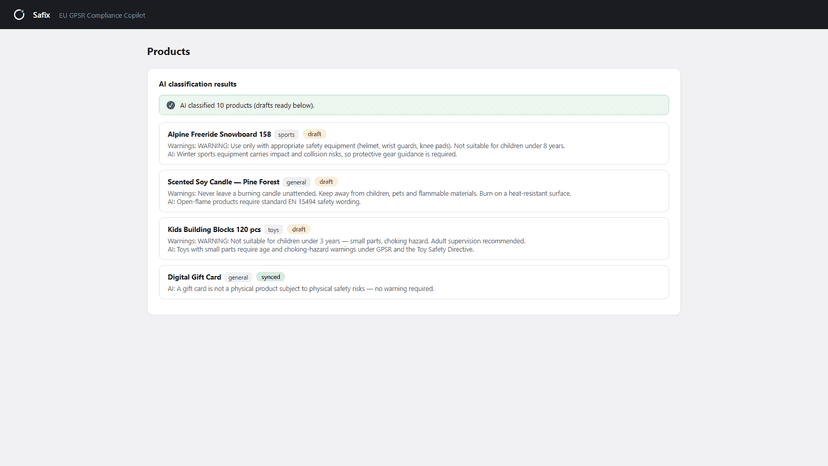828x466 pixels.
Task: Click the draft badge on Snowboard row
Action: click(x=314, y=134)
